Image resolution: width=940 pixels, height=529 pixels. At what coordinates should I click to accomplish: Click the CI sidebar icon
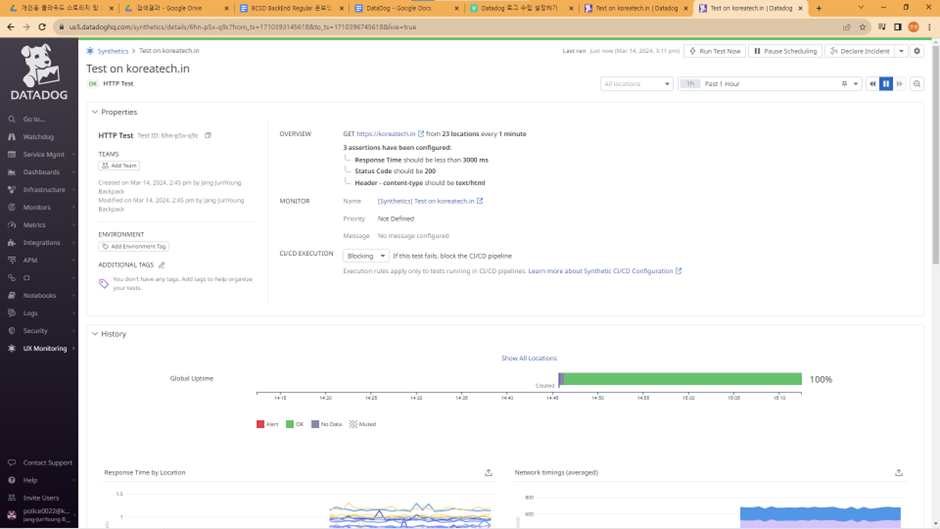tap(11, 278)
